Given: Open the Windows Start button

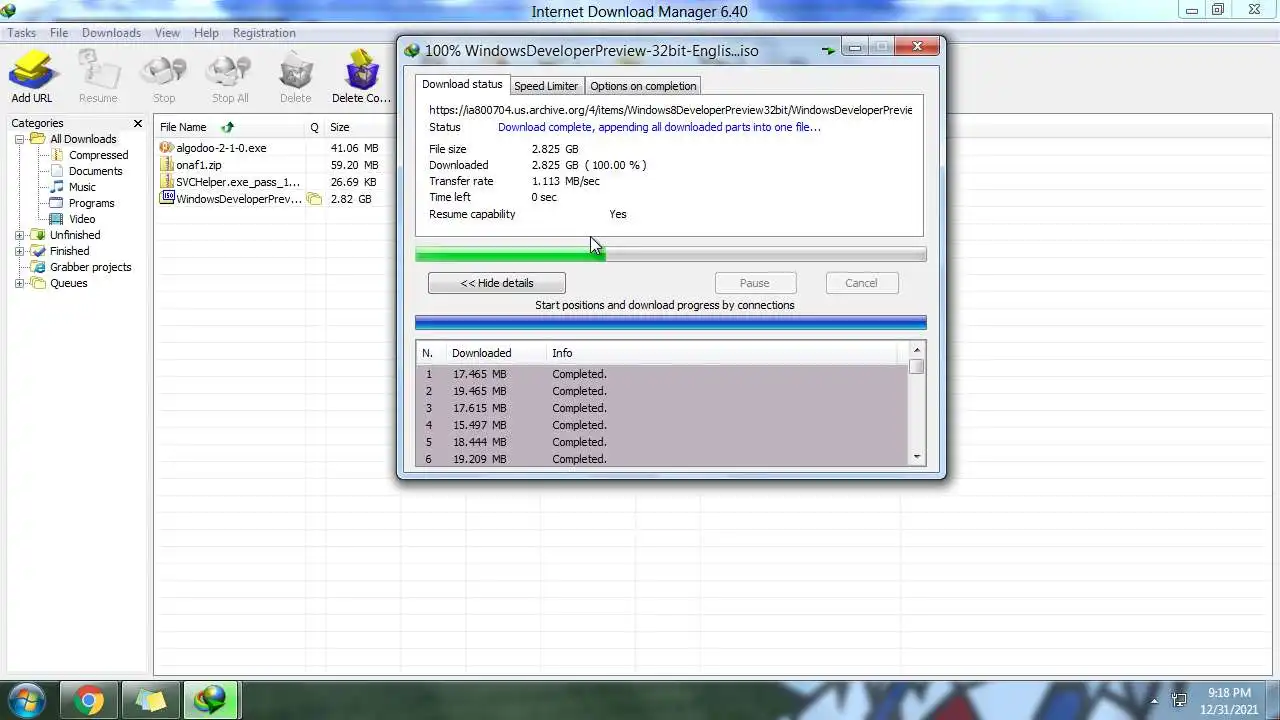Looking at the screenshot, I should click(25, 699).
